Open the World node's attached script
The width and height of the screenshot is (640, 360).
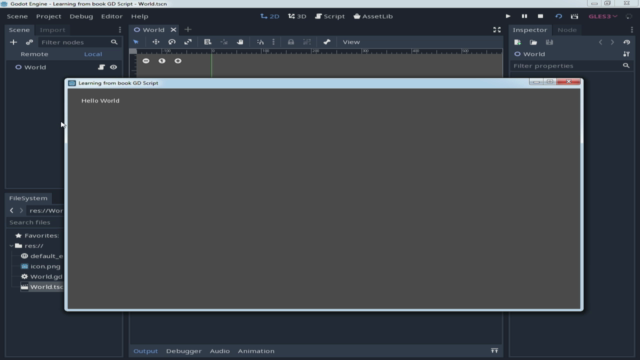coord(101,67)
